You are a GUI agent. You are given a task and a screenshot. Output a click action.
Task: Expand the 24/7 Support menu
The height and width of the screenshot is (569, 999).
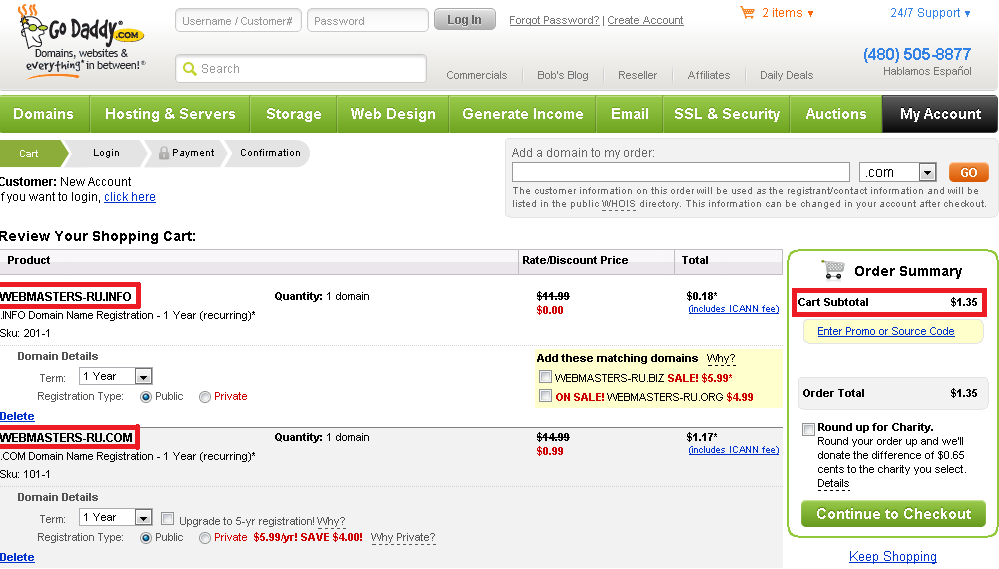pos(930,13)
